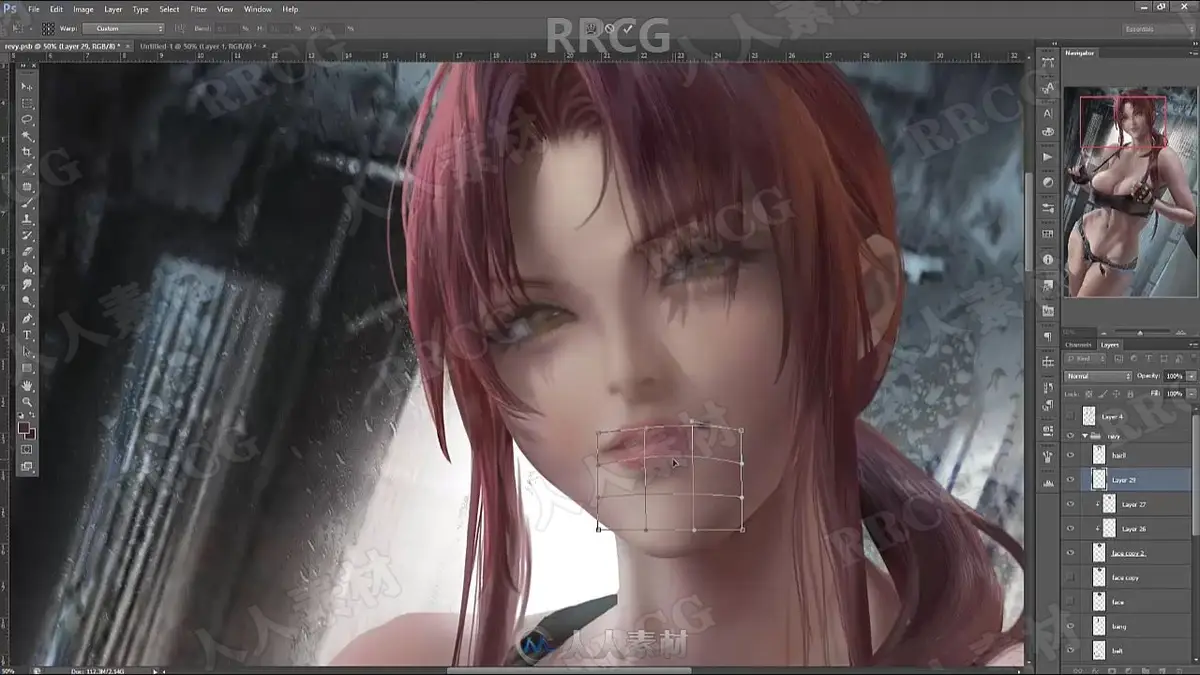Click the foreground color swatch

[x=25, y=426]
